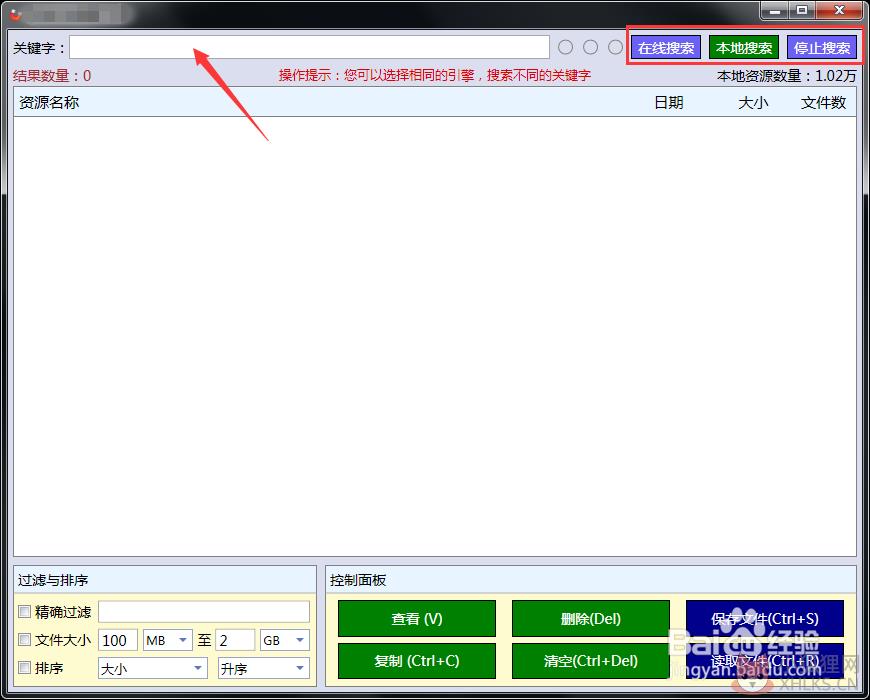Open the GB unit dropdown

pos(285,640)
